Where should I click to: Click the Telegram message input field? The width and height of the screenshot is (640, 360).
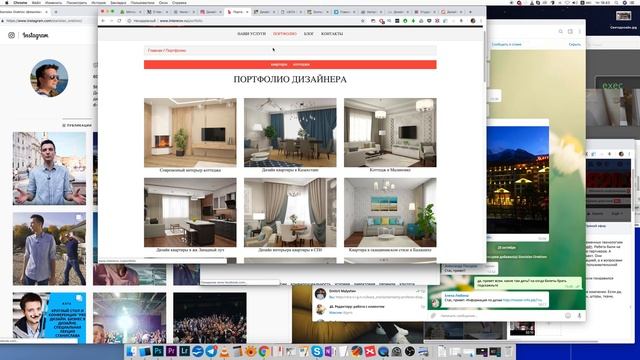pos(500,316)
